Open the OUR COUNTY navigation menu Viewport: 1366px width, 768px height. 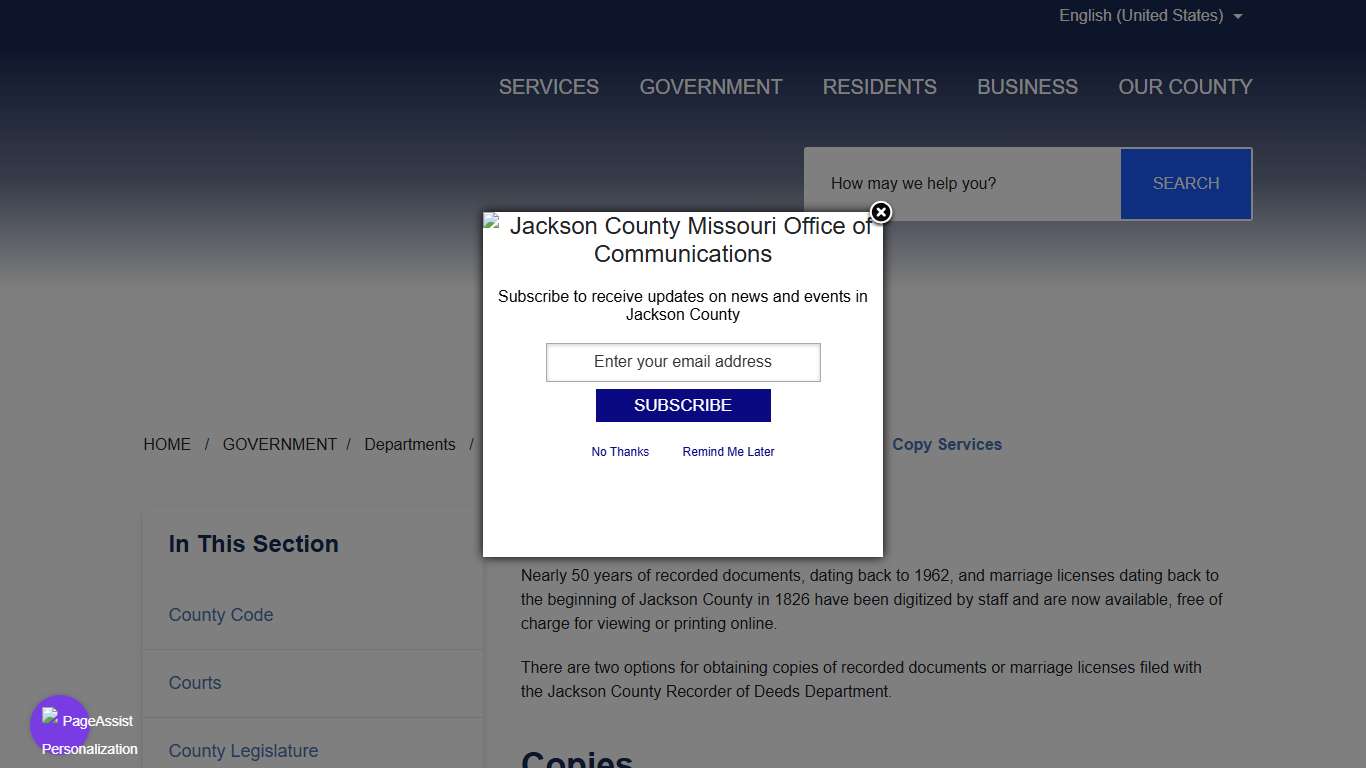1185,87
